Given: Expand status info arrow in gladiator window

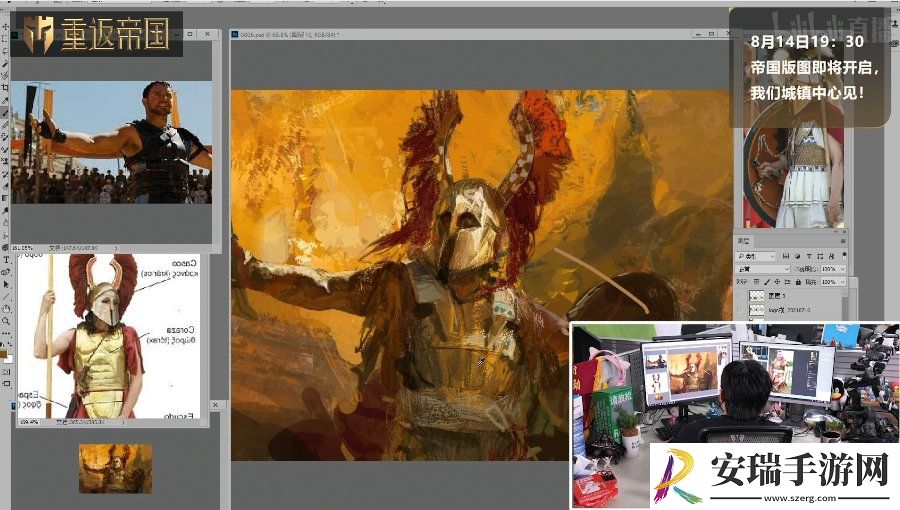Looking at the screenshot, I should 116,248.
